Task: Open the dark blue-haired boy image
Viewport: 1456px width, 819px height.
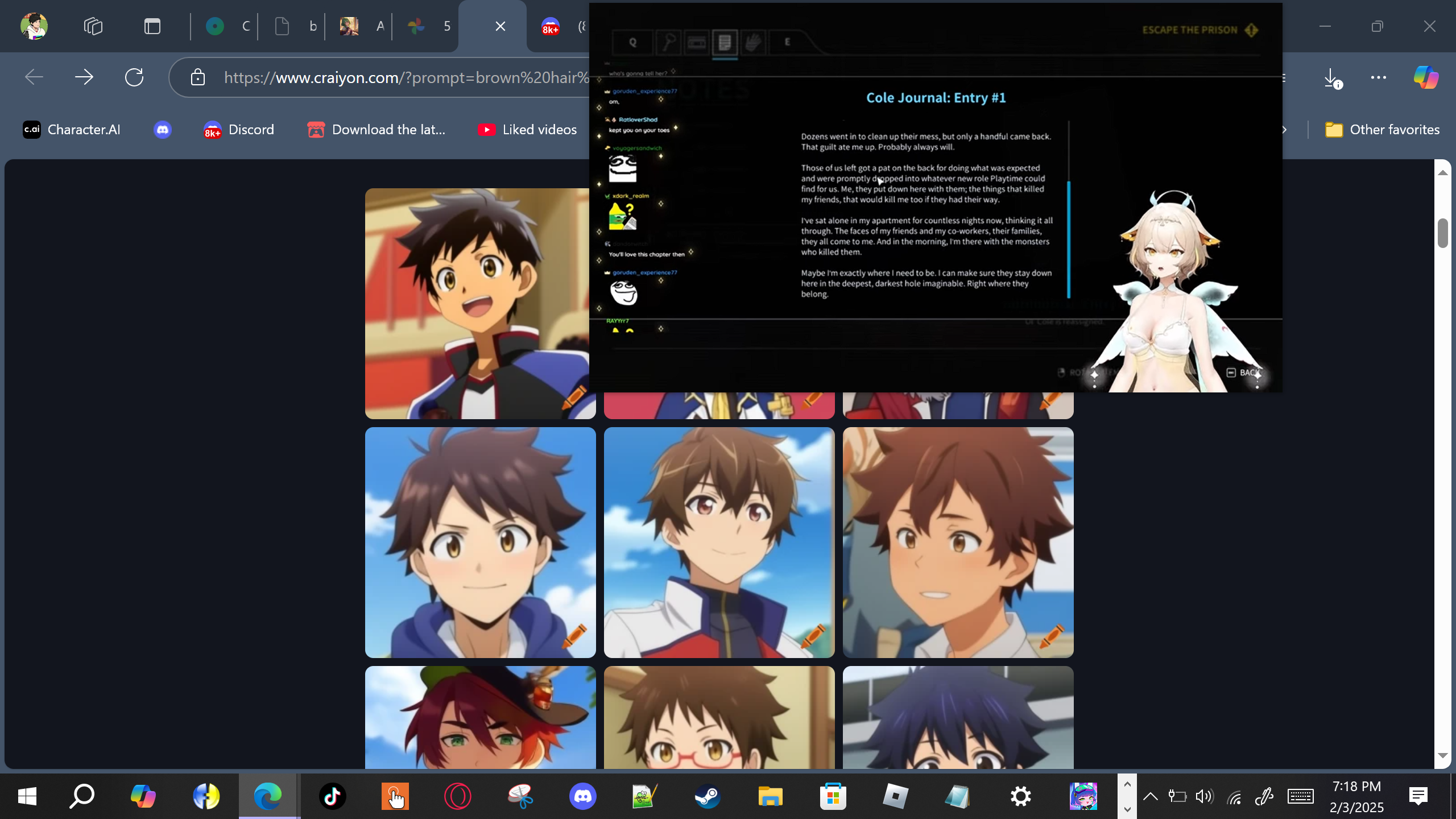Action: point(958,718)
